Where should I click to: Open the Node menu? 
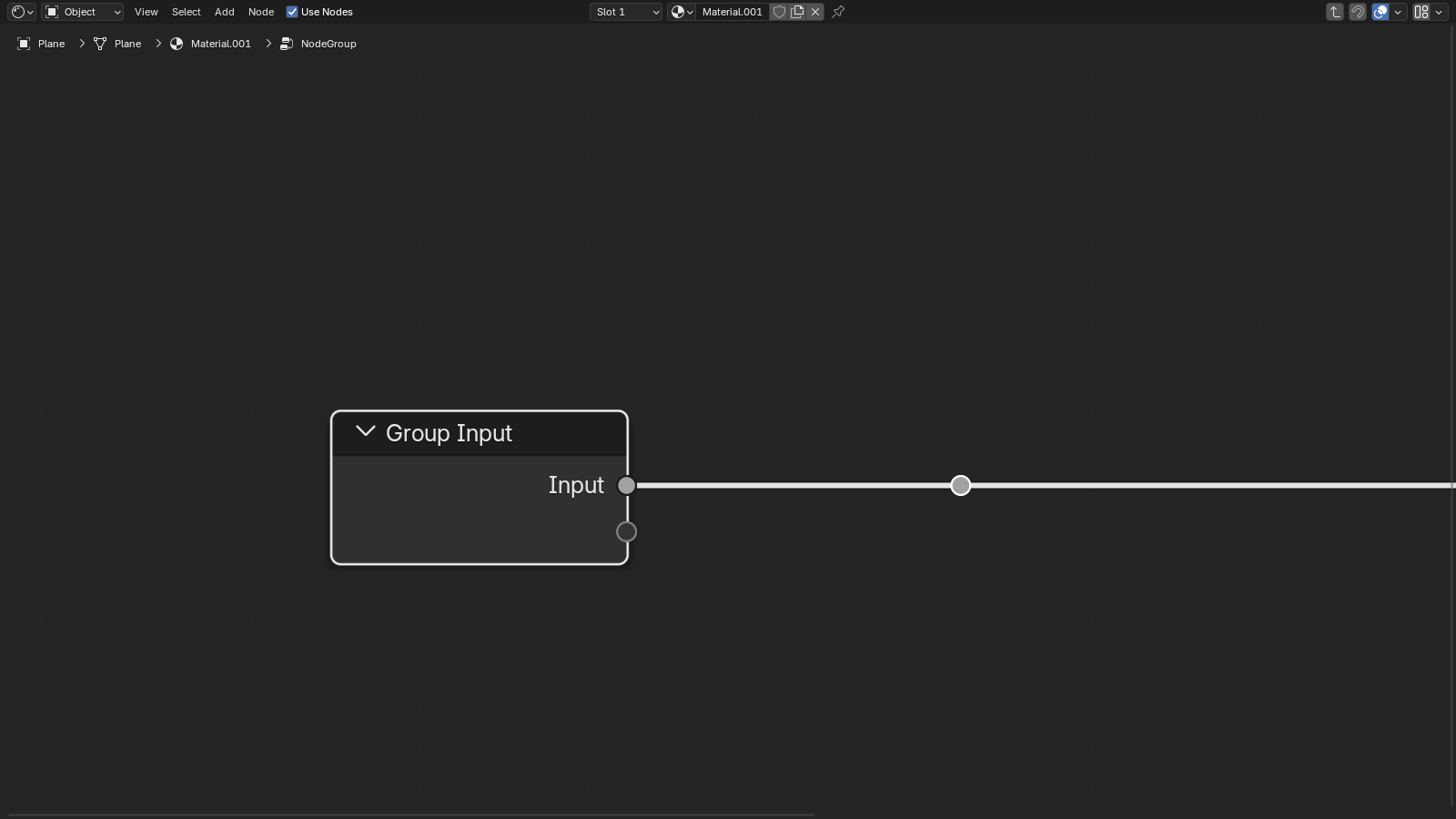[x=260, y=12]
